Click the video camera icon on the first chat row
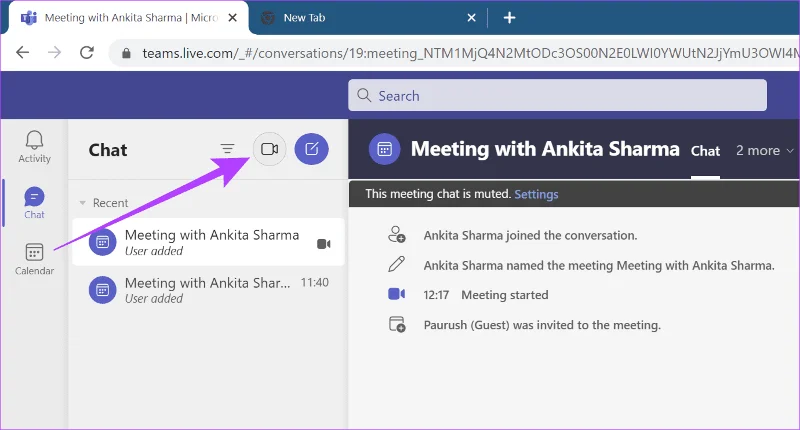The height and width of the screenshot is (430, 800). pyautogui.click(x=323, y=244)
